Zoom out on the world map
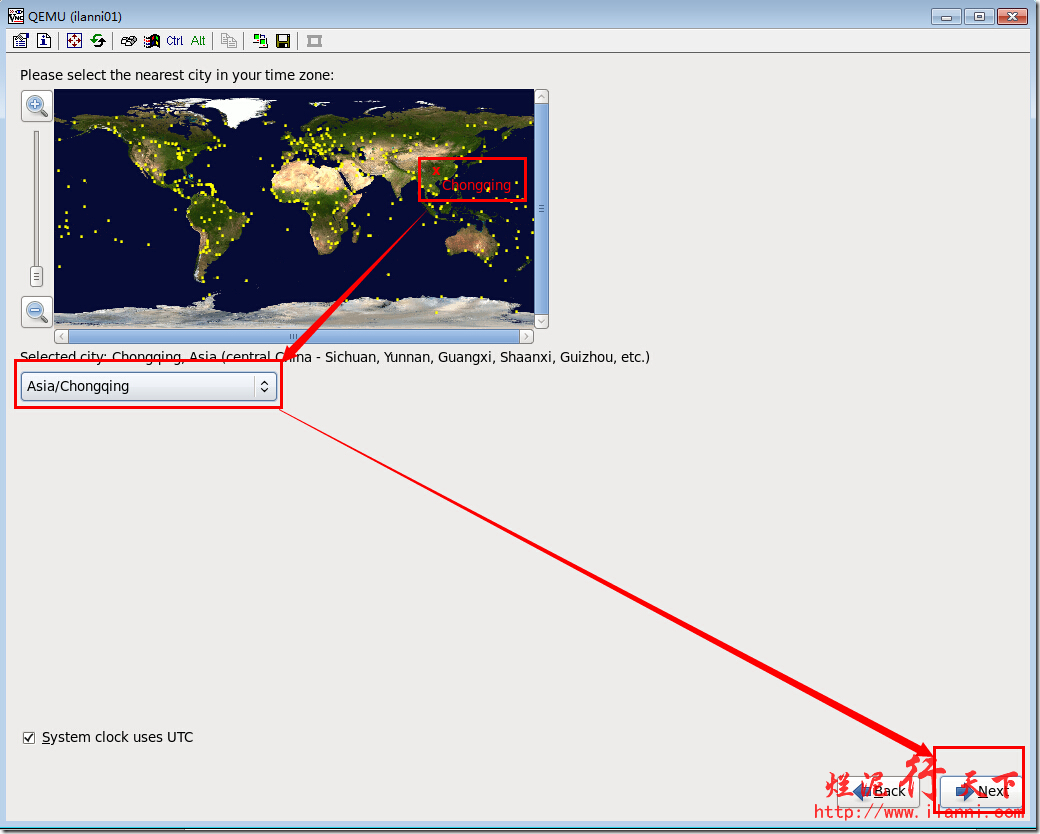This screenshot has width=1040, height=834. tap(36, 311)
